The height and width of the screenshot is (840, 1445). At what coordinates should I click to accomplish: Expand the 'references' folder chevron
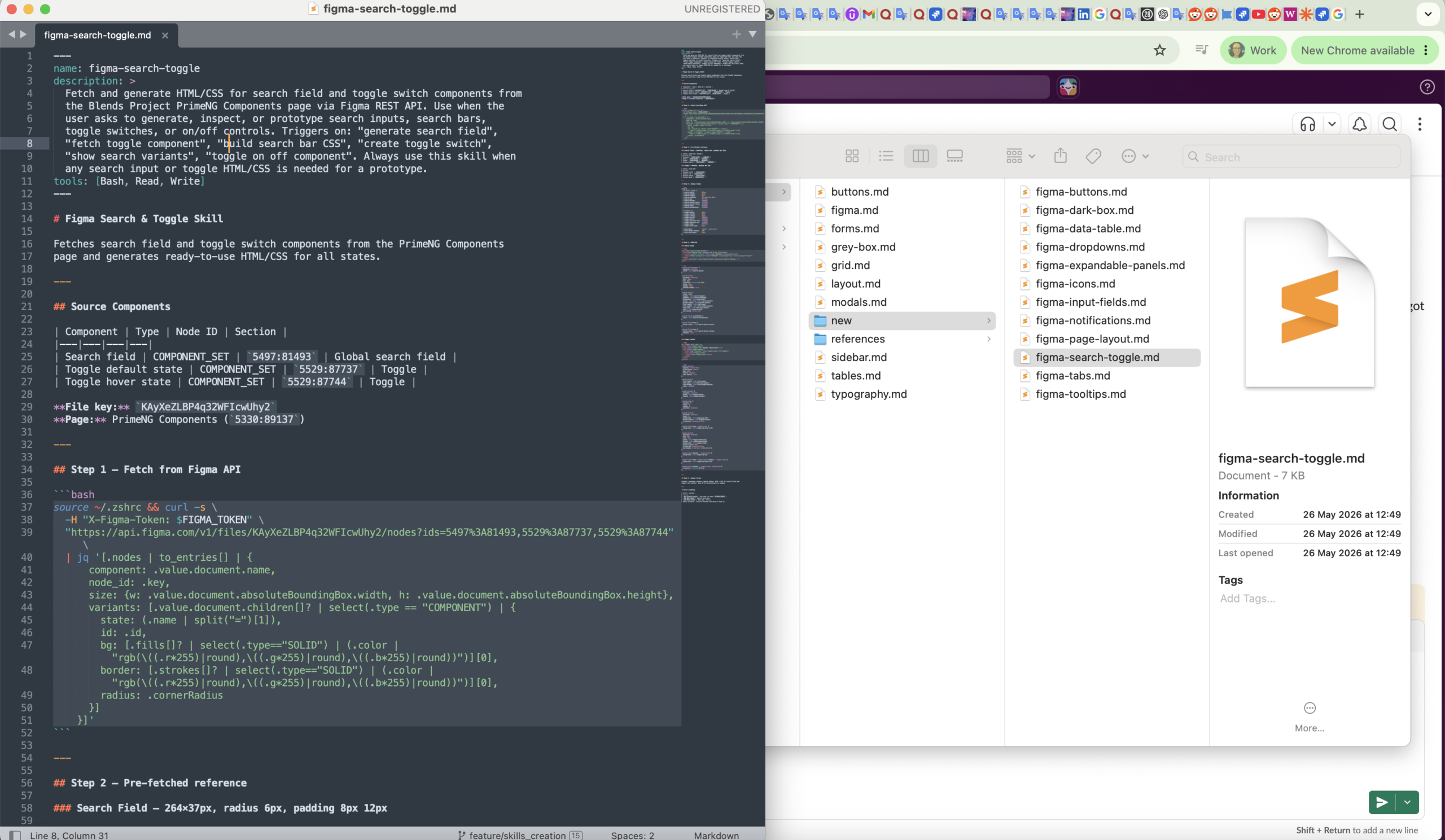tap(988, 338)
